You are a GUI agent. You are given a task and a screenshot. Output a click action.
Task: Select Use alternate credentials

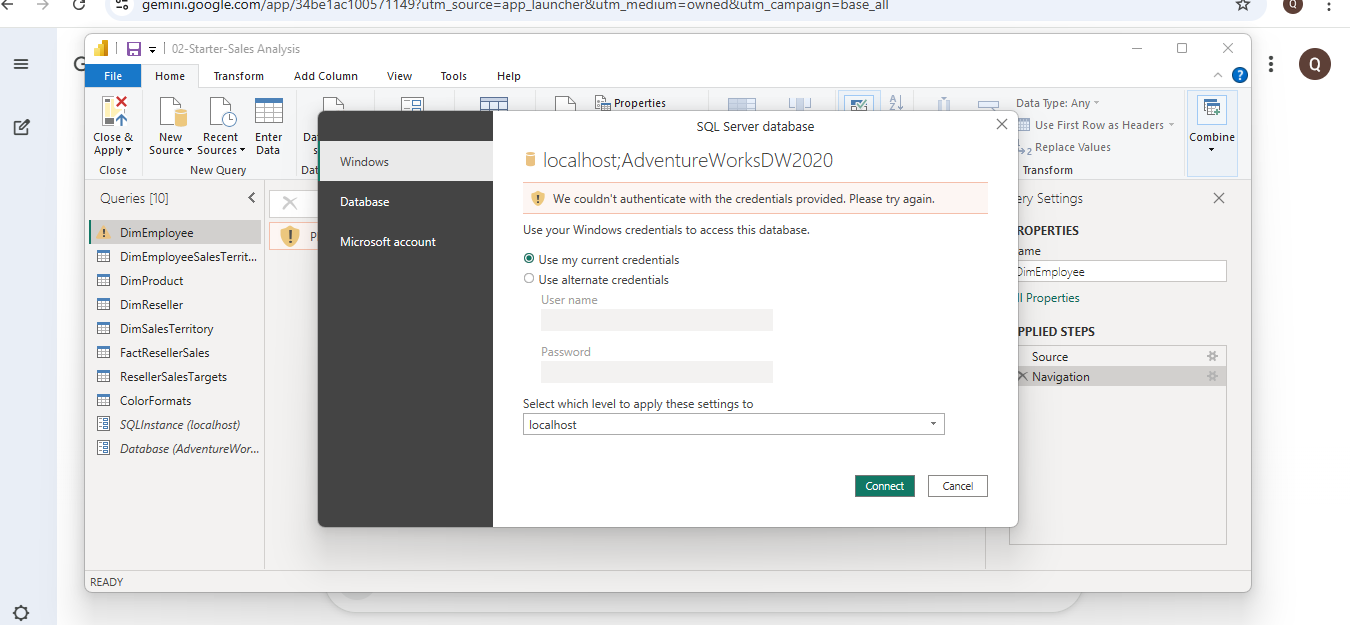(529, 280)
